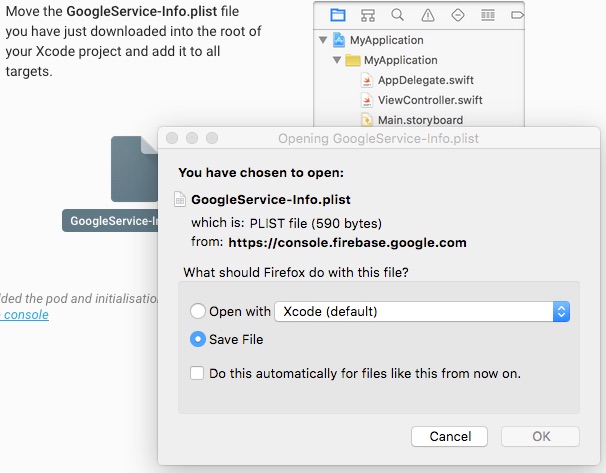Collapse the MyApplication folder disclosure triangle
This screenshot has height=473, width=606.
(337, 60)
